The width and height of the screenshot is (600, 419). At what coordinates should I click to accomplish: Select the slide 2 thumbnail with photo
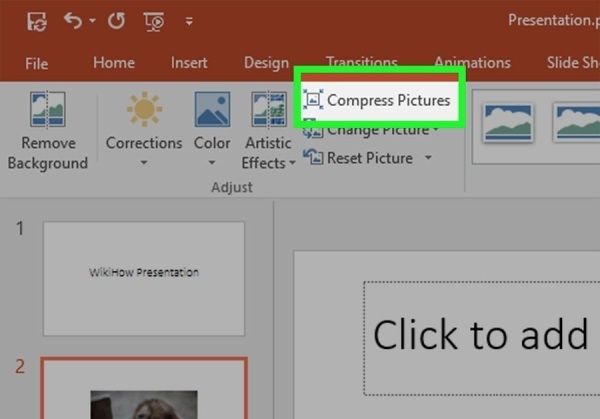[145, 390]
